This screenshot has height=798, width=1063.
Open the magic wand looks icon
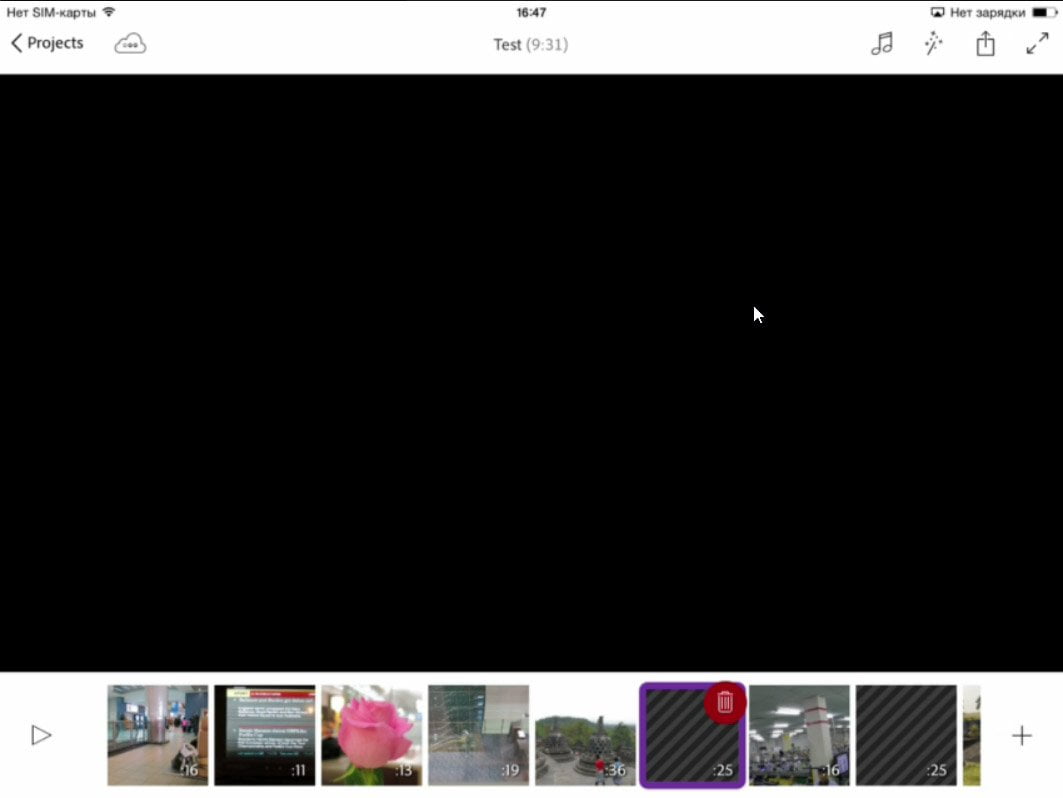coord(934,44)
